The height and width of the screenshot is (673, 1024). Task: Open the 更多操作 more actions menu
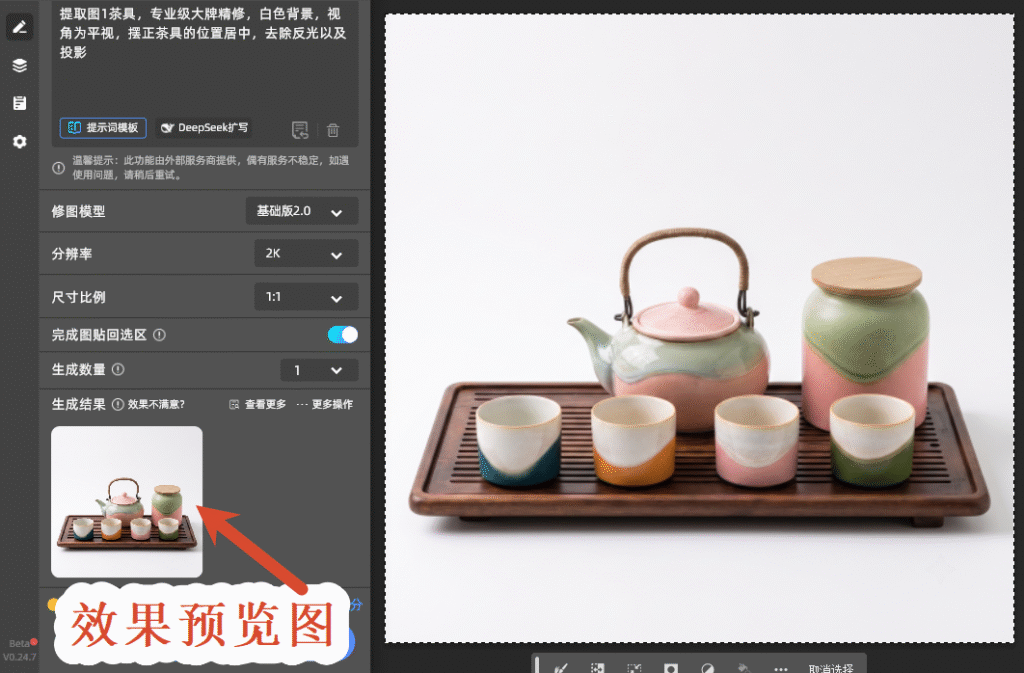[x=325, y=404]
